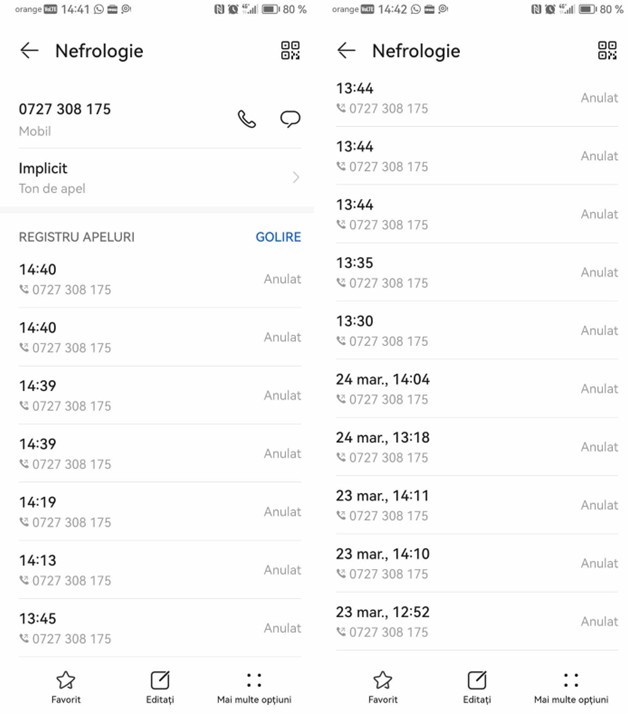
Task: Tap back arrow in left Nefrologie screen
Action: (x=29, y=51)
